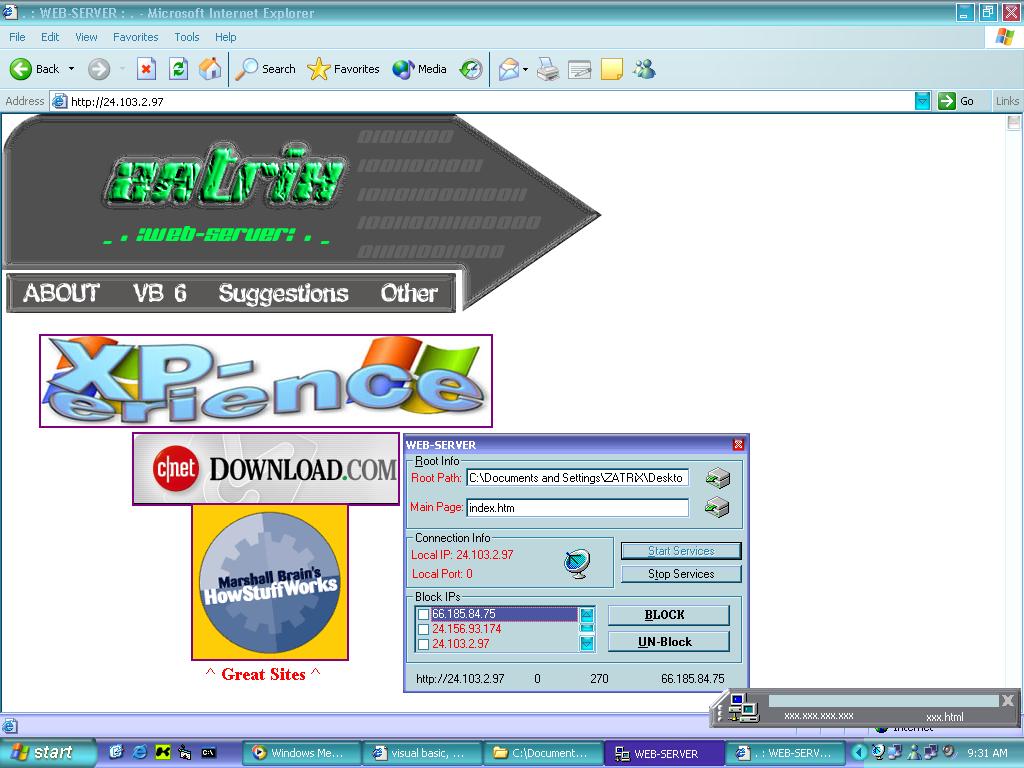Open the Messenger people icon
The width and height of the screenshot is (1024, 768).
click(x=644, y=69)
